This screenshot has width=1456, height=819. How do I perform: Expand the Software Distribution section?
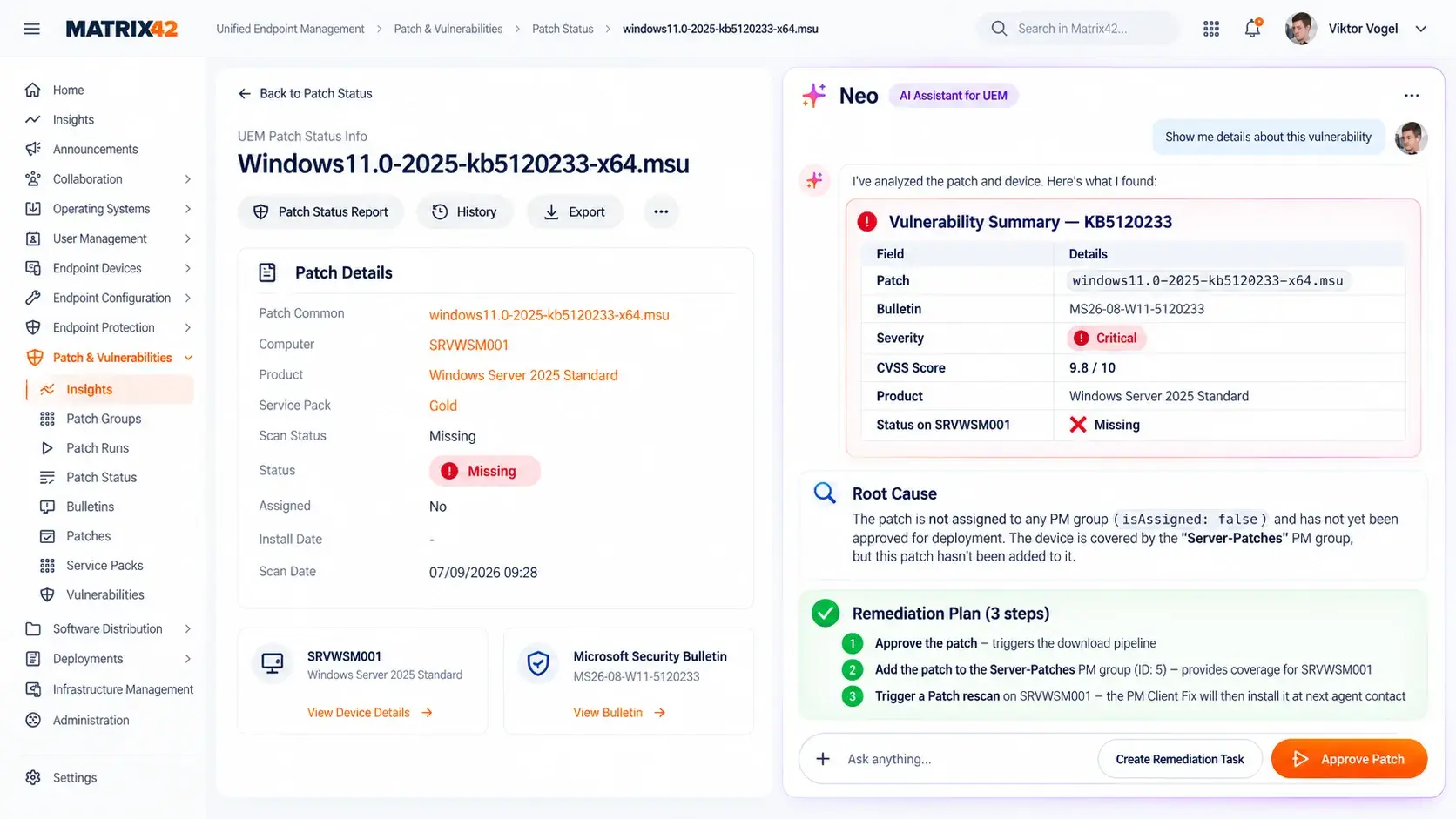(188, 628)
